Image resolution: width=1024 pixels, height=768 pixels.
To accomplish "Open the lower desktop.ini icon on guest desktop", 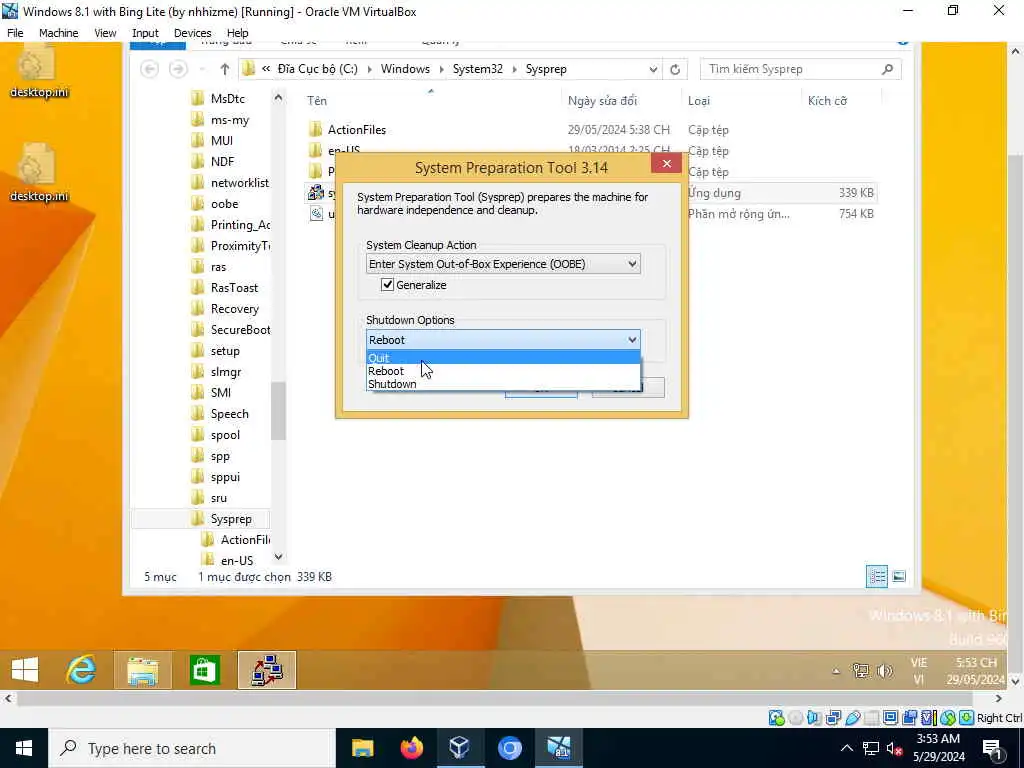I will coord(39,173).
